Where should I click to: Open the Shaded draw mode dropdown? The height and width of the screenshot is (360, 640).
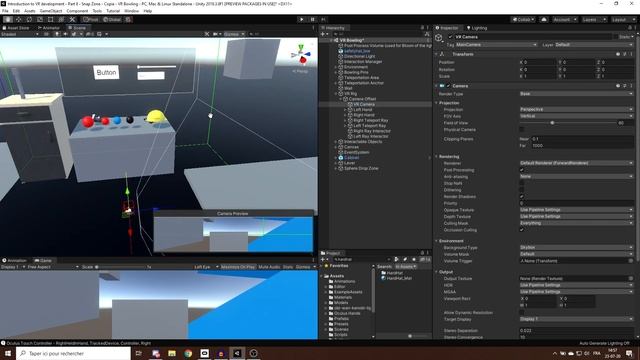[20, 34]
